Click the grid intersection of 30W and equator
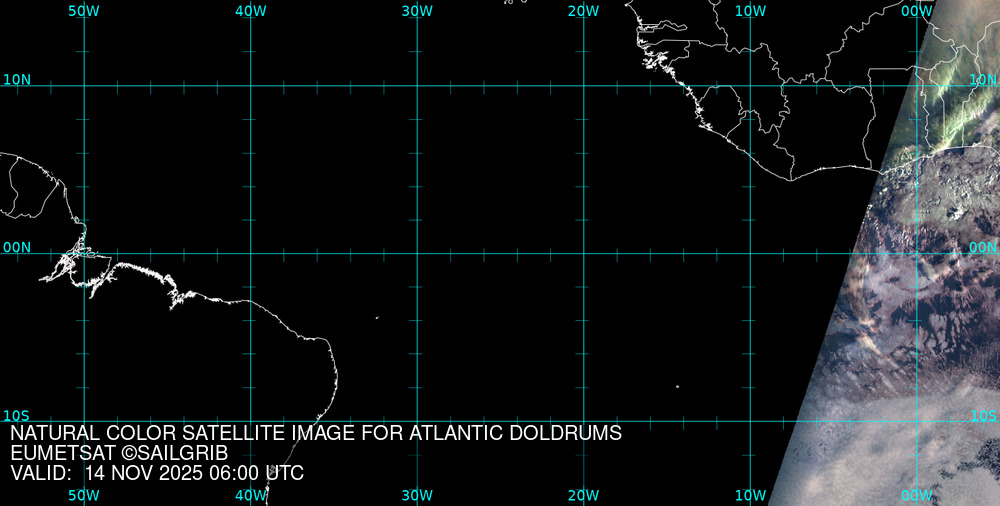1000x506 pixels. [417, 253]
